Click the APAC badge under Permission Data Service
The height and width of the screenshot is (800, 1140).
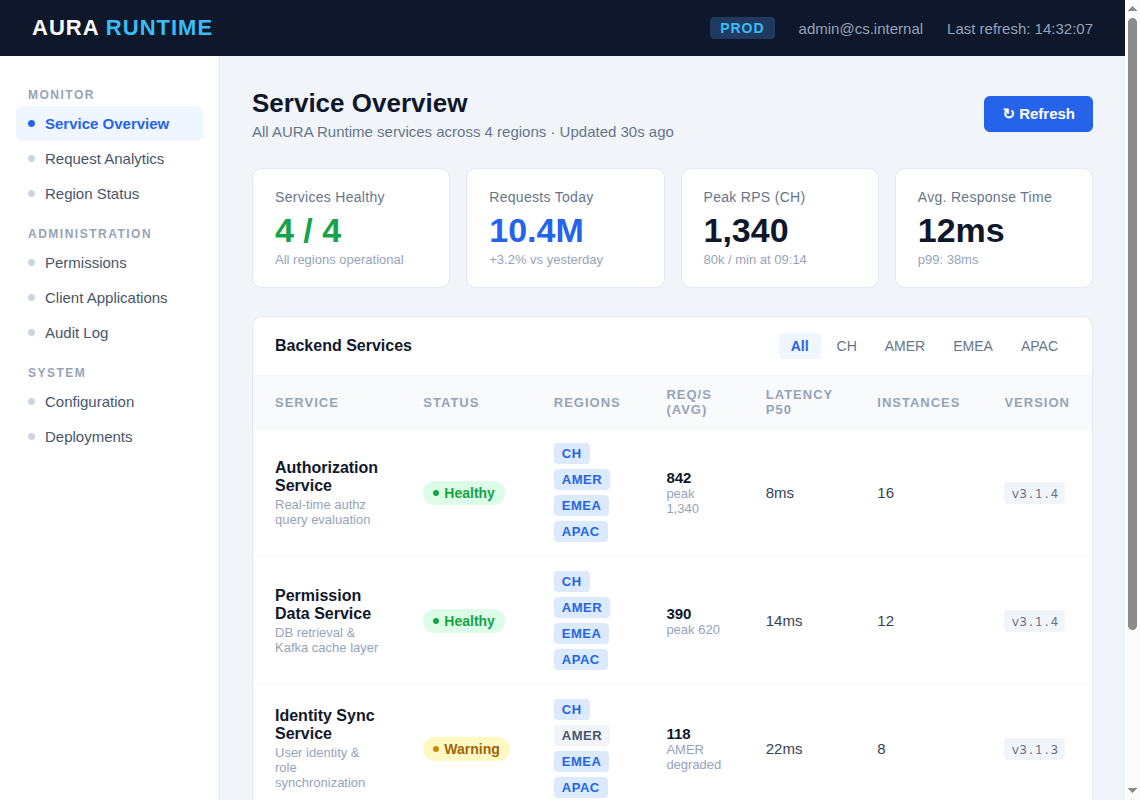coord(581,659)
